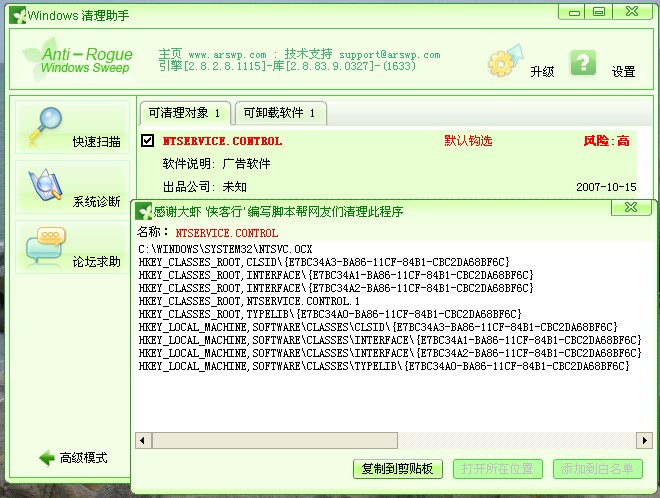Click the advanced mode green arrow
This screenshot has width=660, height=498.
point(47,458)
